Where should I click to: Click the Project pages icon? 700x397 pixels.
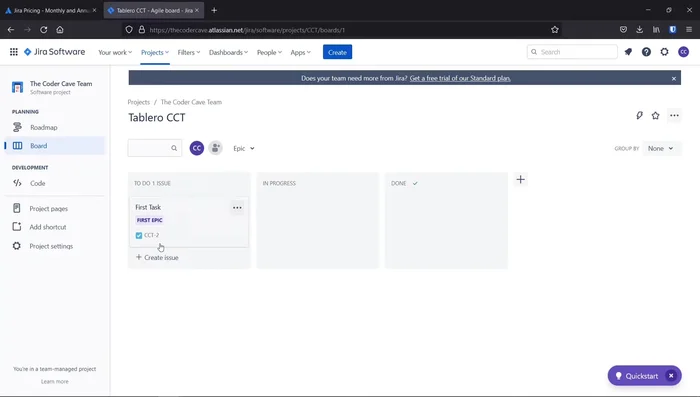pyautogui.click(x=17, y=208)
